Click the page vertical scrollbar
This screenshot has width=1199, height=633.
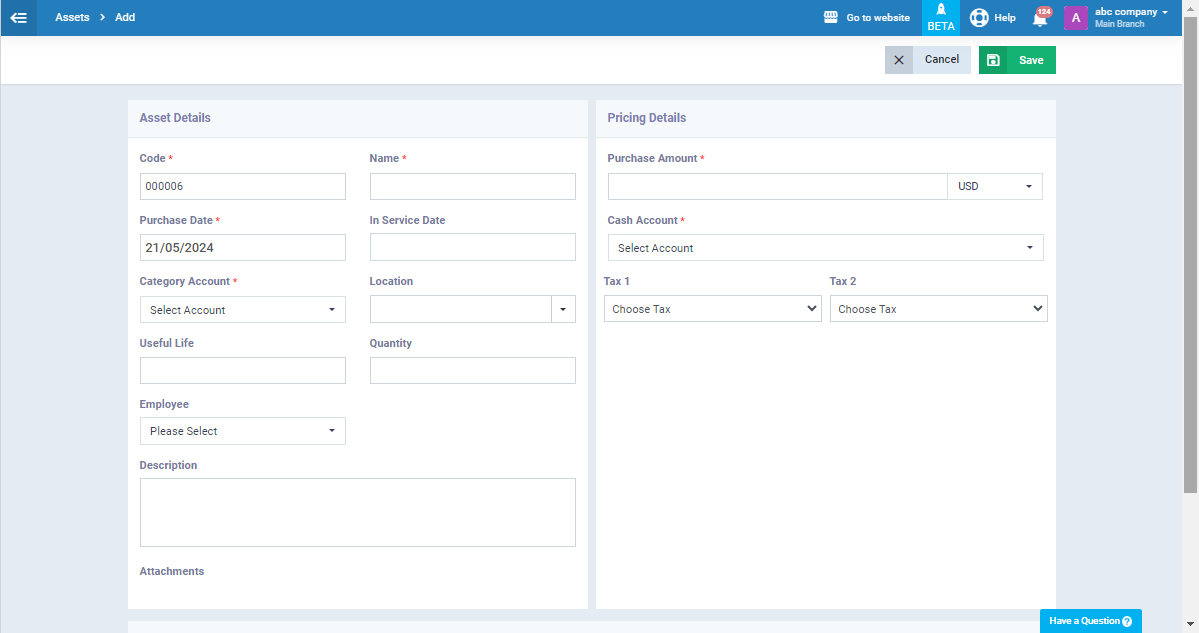1191,254
